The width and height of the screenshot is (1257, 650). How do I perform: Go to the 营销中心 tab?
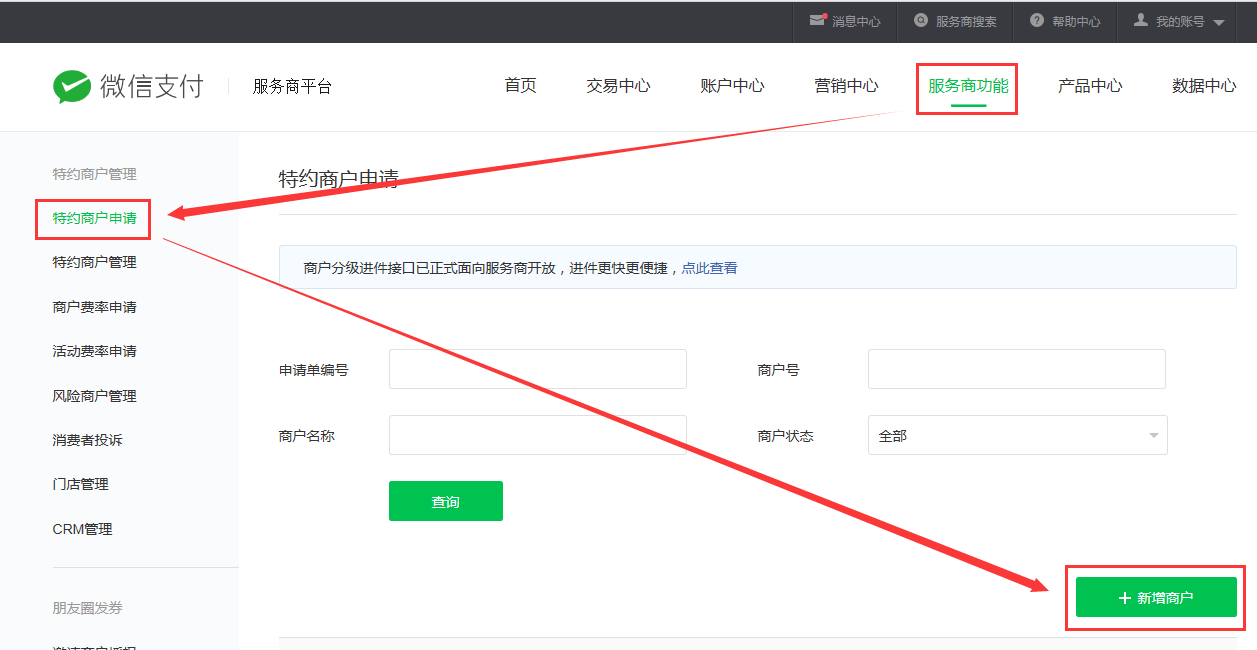(x=846, y=86)
